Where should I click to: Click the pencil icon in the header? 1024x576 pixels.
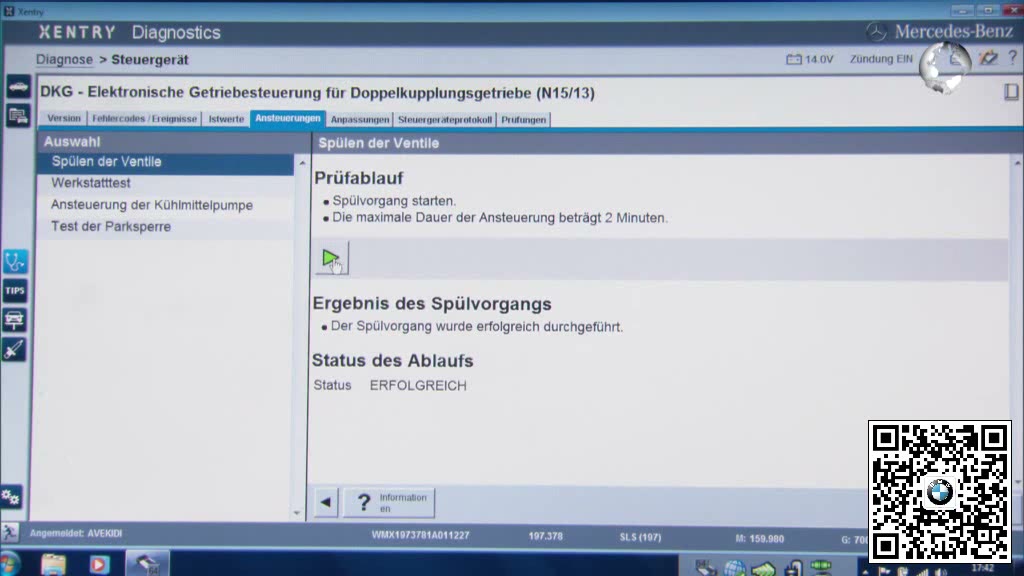tap(989, 57)
